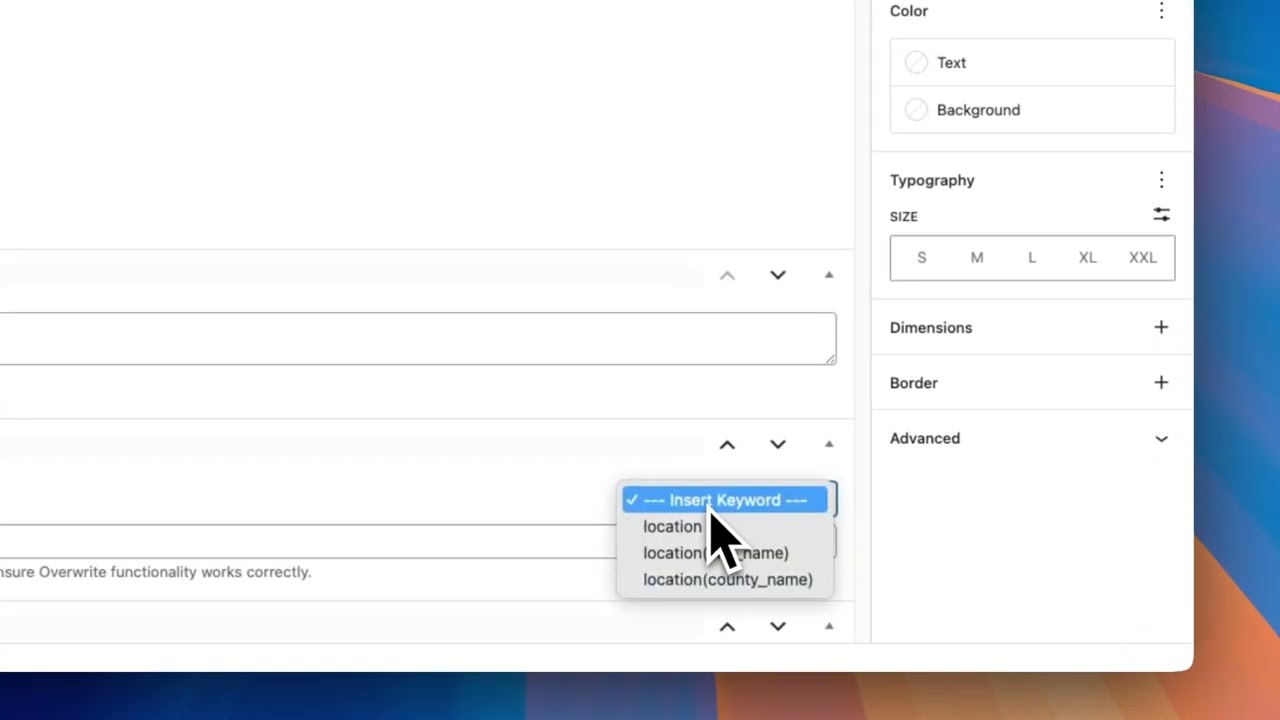
Task: Add a Dimensions setting with plus icon
Action: click(x=1161, y=327)
